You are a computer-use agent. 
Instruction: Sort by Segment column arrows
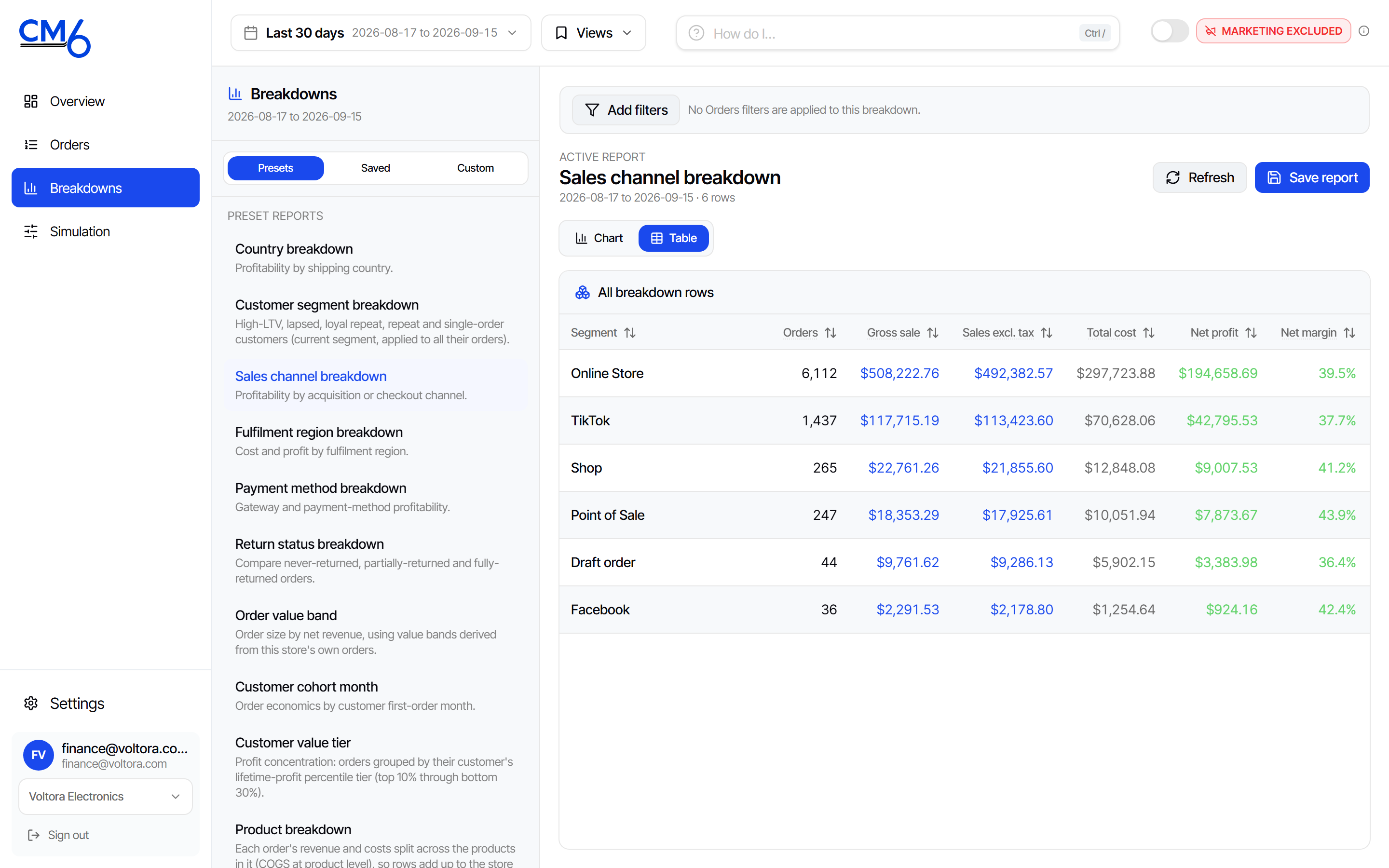point(630,332)
